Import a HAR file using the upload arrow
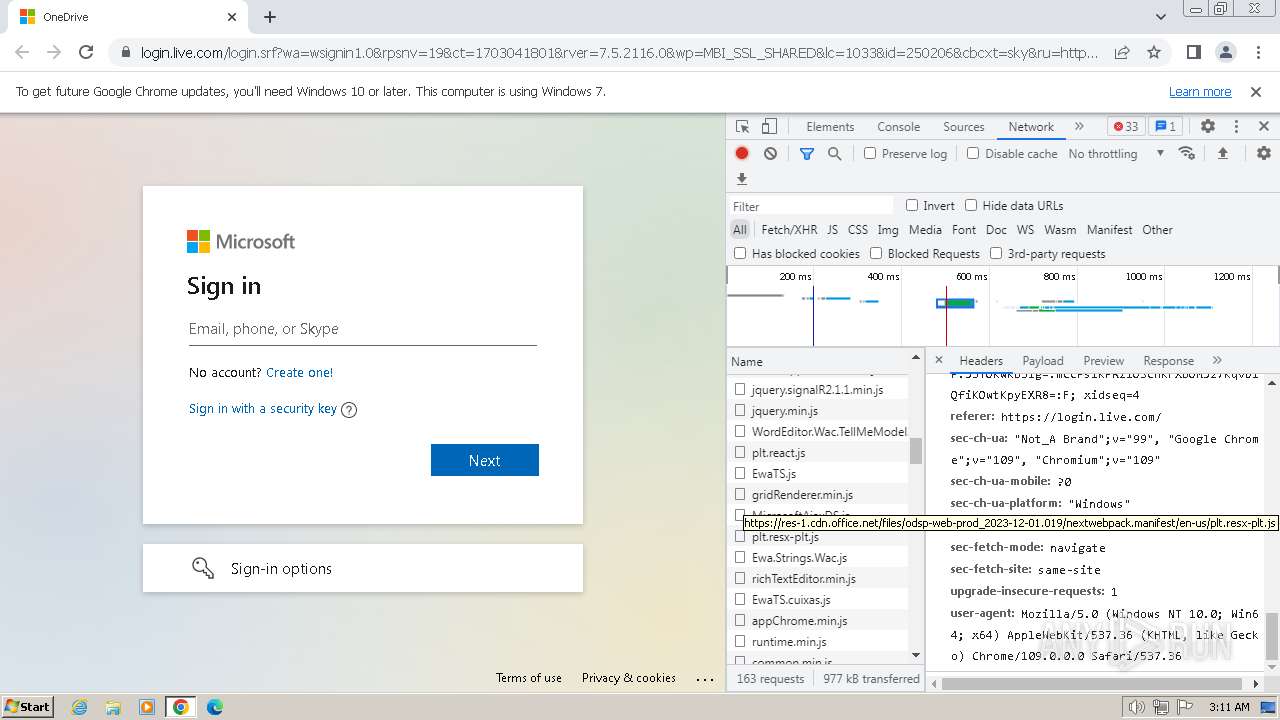This screenshot has width=1280, height=720. pos(1222,153)
